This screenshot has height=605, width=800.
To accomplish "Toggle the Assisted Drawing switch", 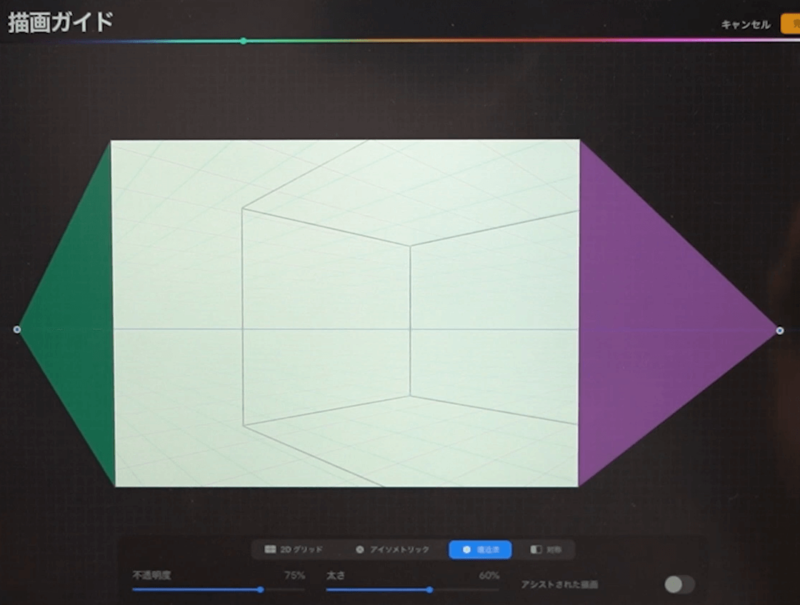I will point(679,584).
